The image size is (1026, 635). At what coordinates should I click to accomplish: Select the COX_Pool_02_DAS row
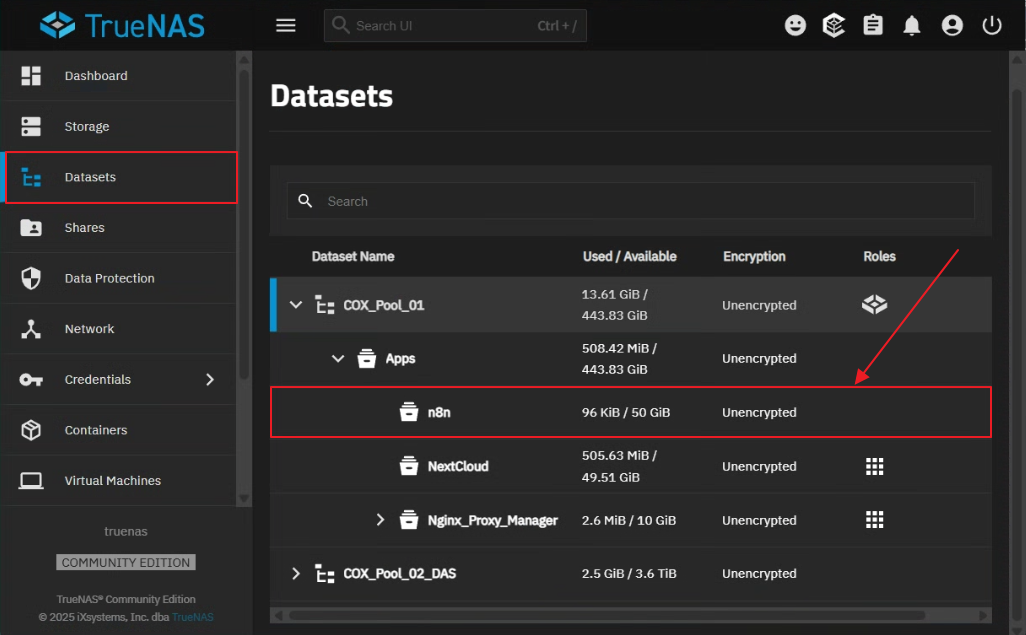tap(631, 573)
